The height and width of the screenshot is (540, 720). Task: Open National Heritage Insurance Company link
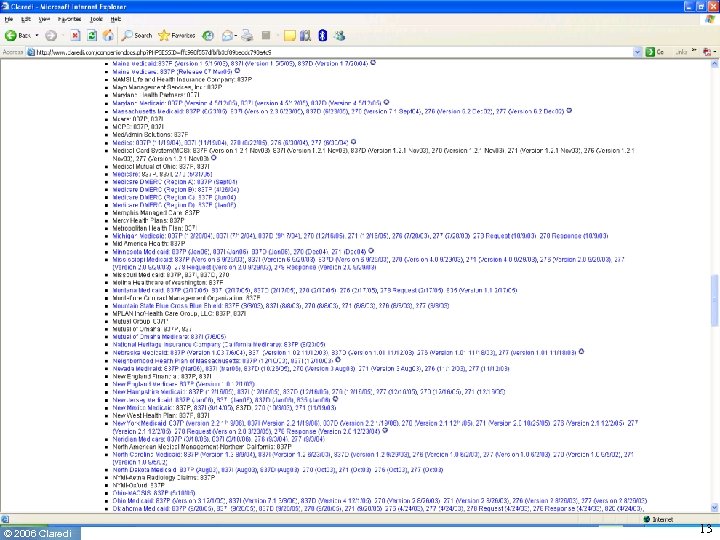pos(219,344)
